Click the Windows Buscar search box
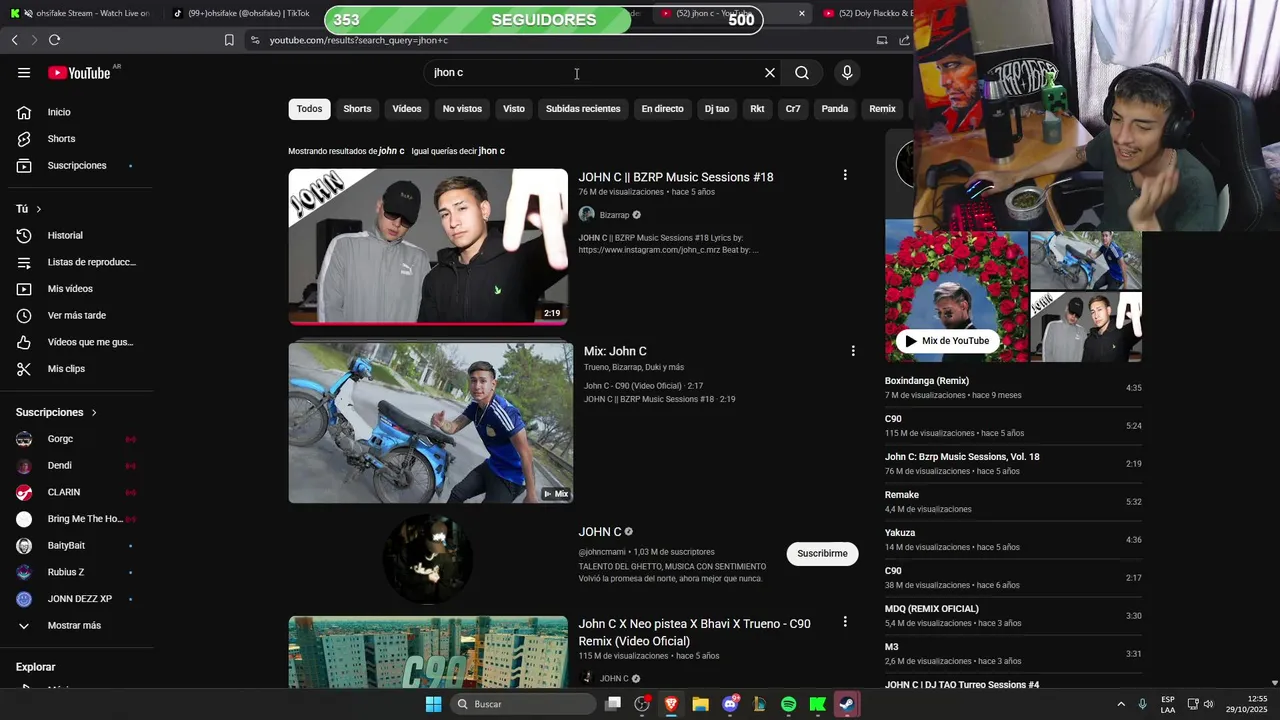Screen dimensions: 1280x720 (x=523, y=704)
